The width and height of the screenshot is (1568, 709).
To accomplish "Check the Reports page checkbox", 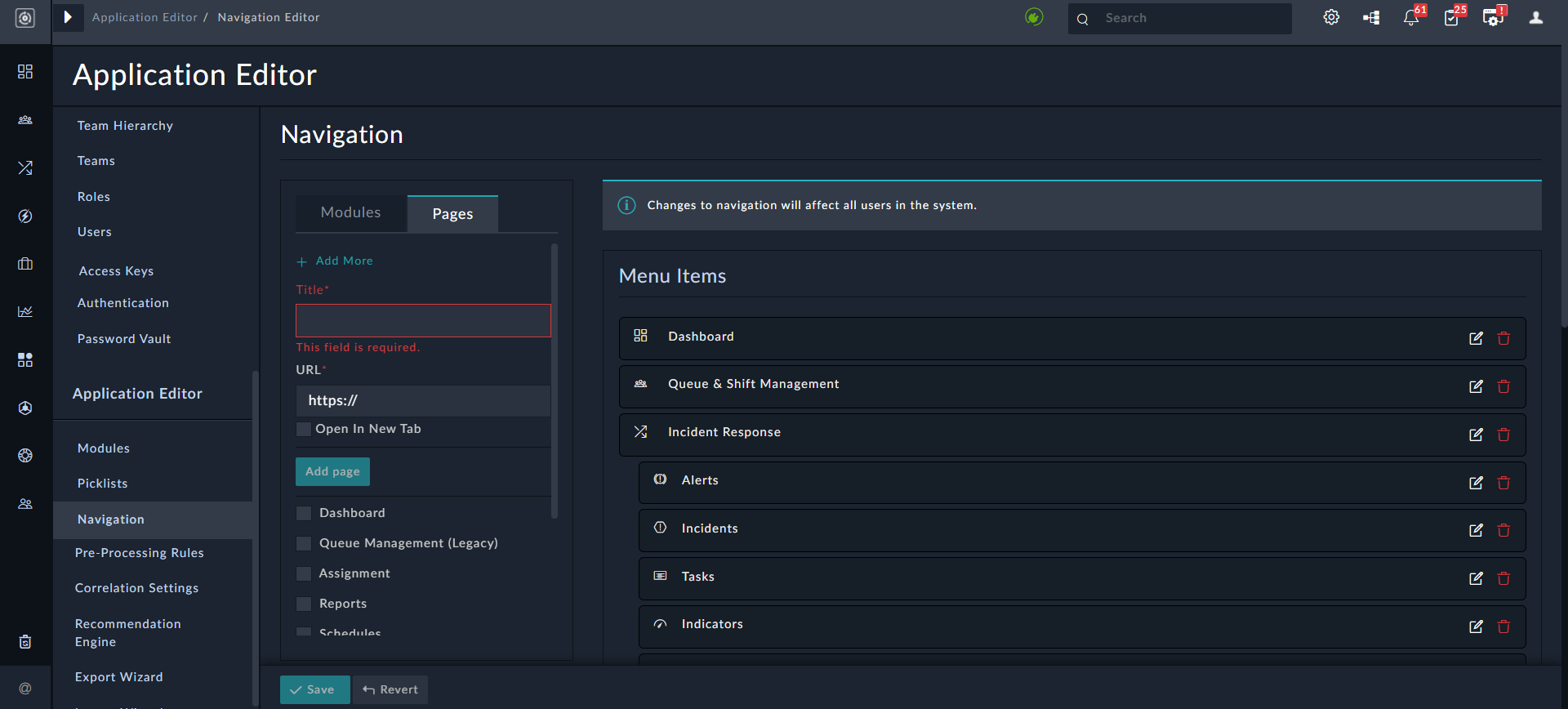I will pyautogui.click(x=304, y=604).
